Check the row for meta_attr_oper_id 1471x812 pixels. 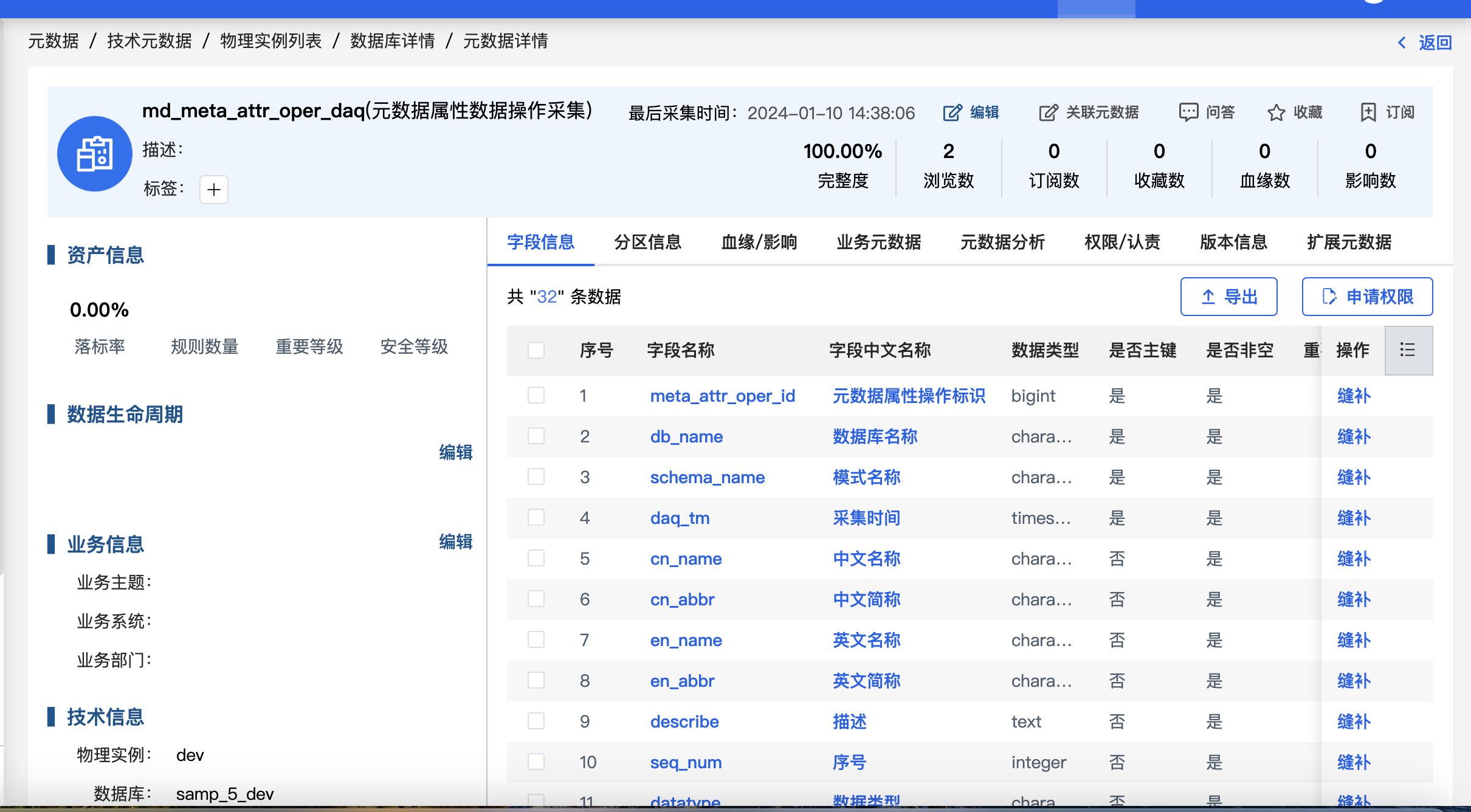click(536, 396)
